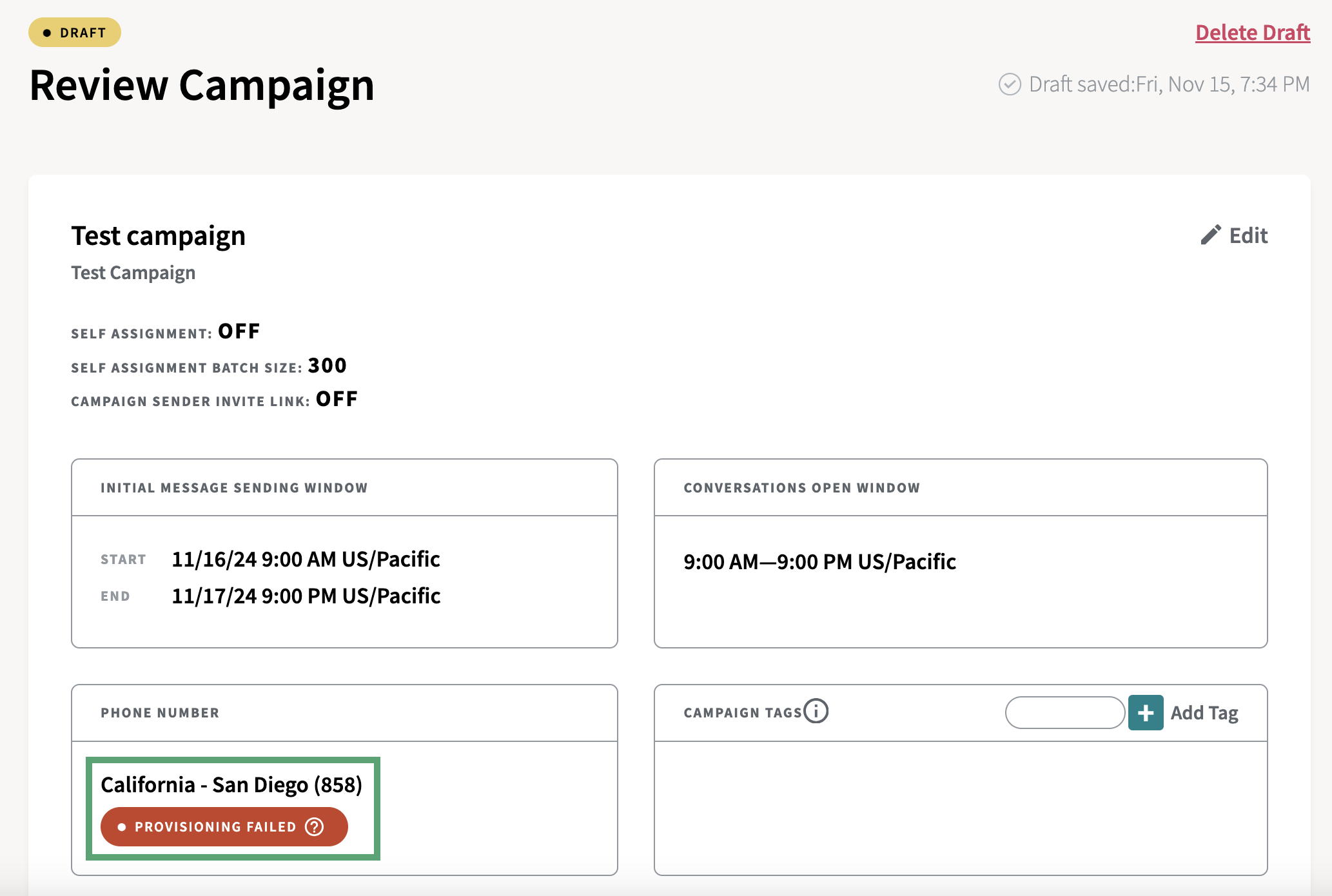Click Campaign Sender Invite Link OFF value
The width and height of the screenshot is (1332, 896).
(337, 400)
